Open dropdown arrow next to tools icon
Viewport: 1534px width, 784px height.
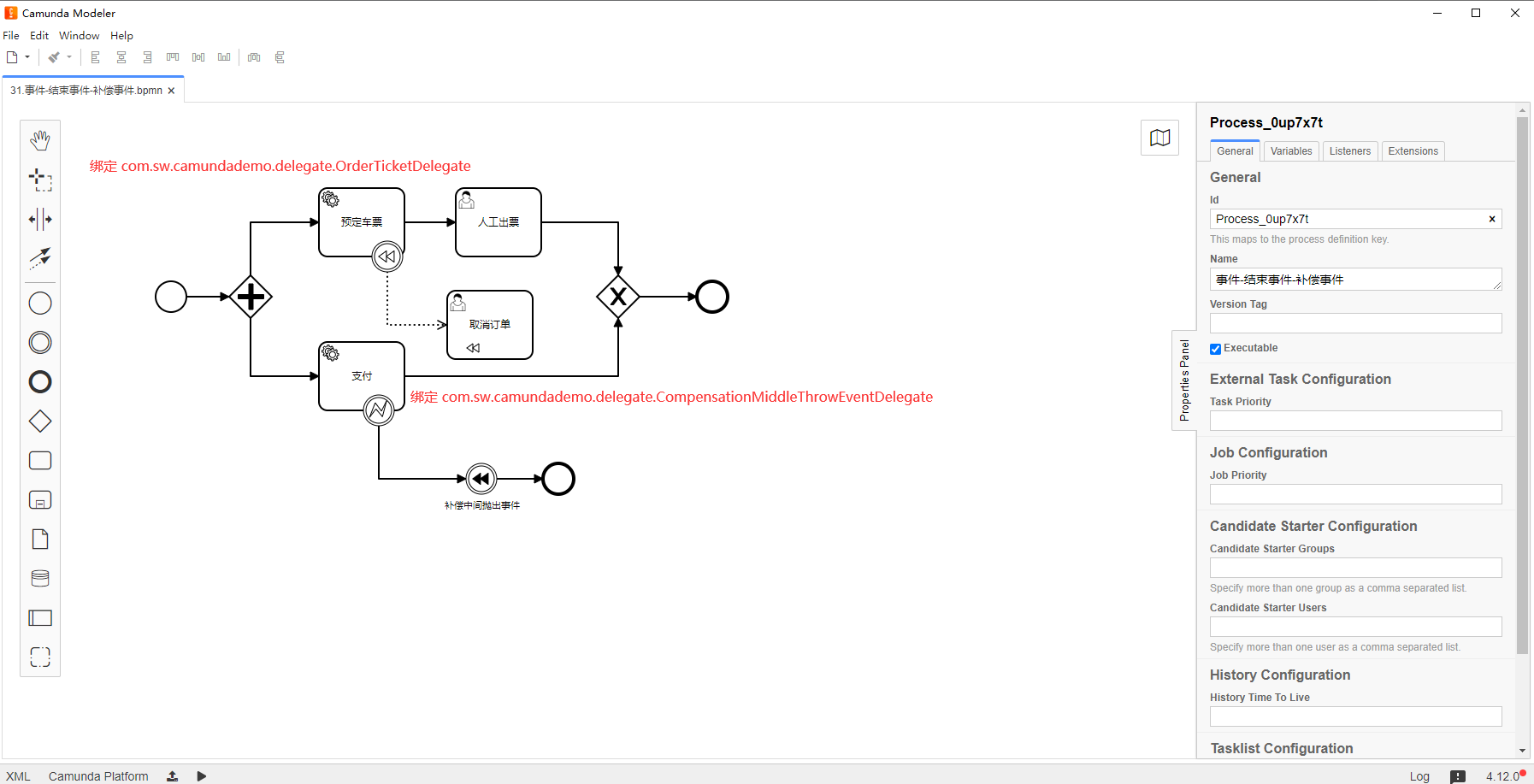pos(69,57)
